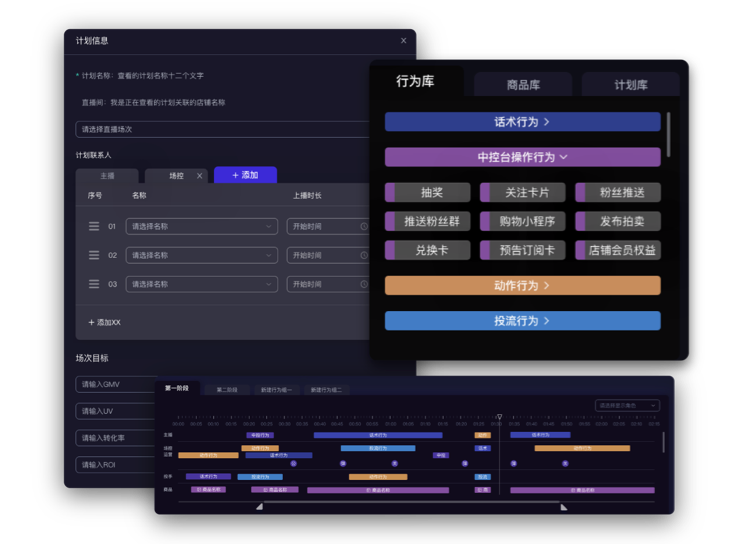
Task: Click the 请输入GMV input field
Action: tap(115, 385)
